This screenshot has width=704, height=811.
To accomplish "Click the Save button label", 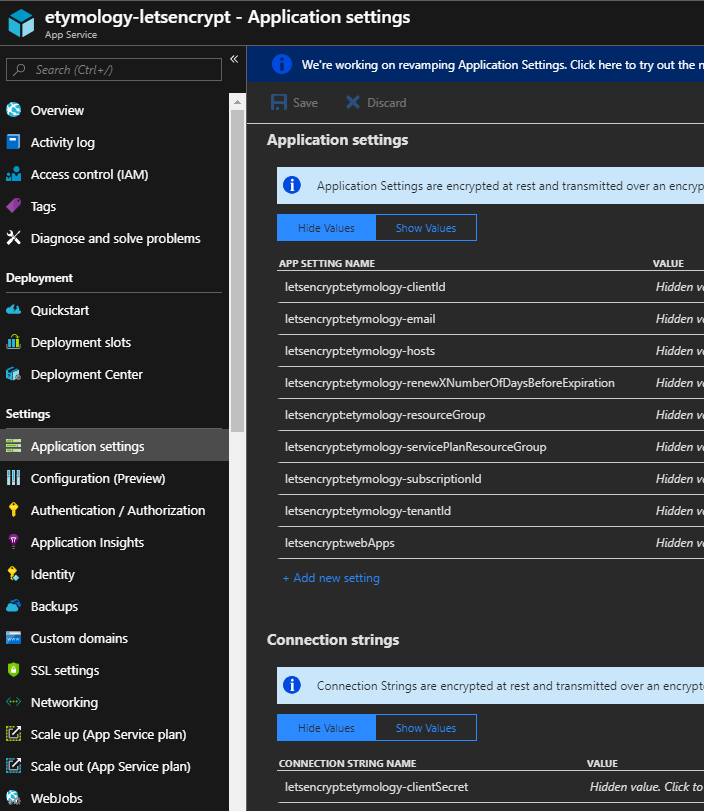I will [x=305, y=103].
